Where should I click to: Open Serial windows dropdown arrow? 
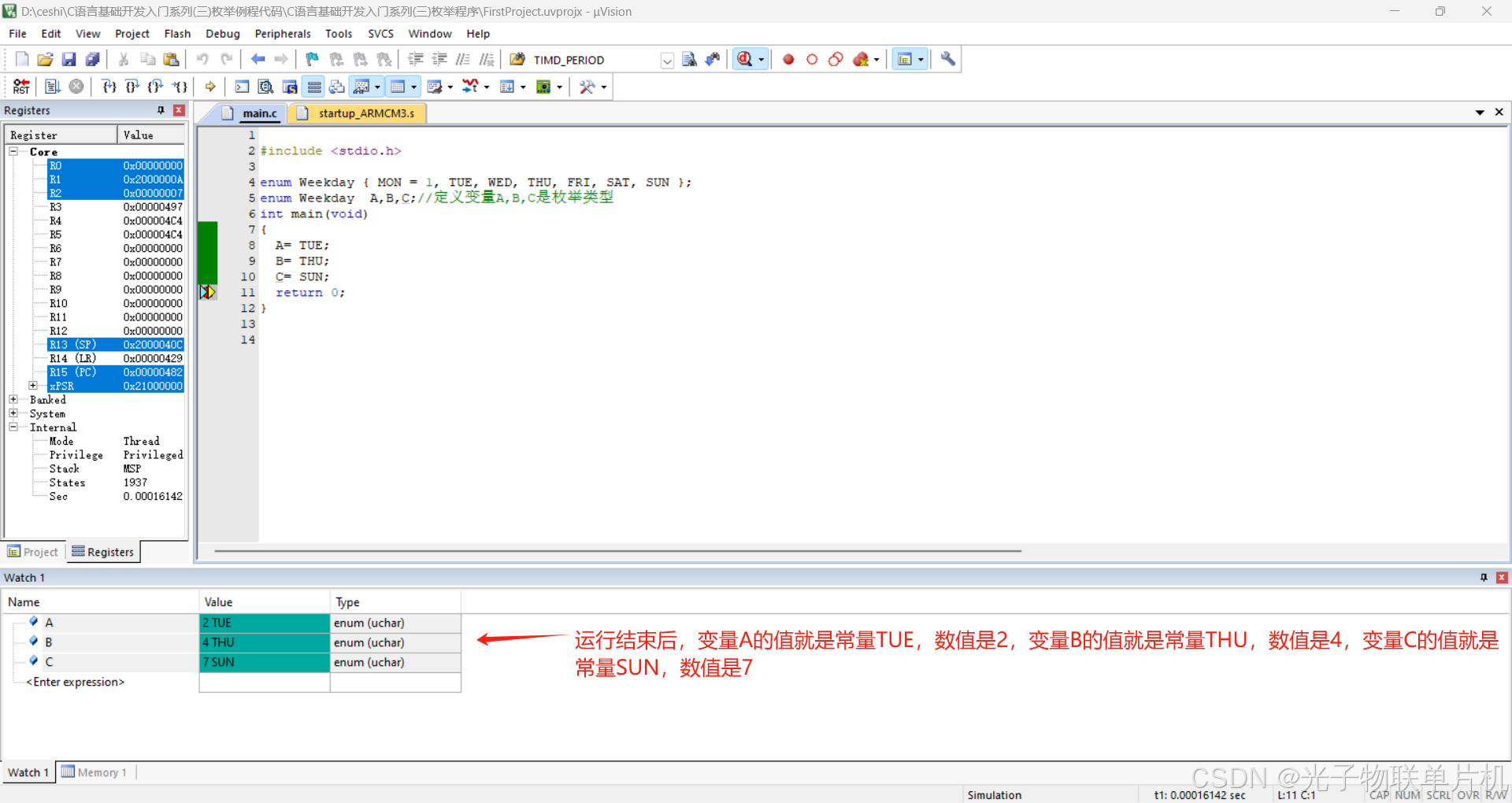point(450,87)
